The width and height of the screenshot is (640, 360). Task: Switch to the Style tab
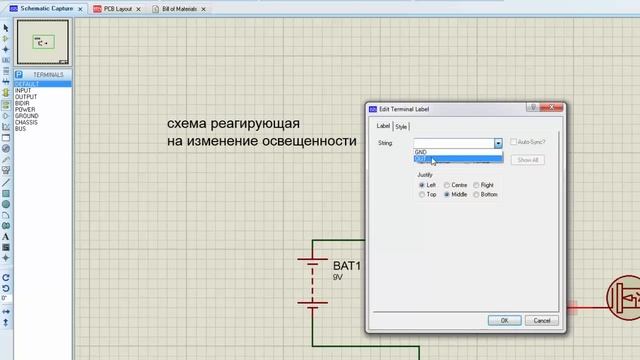click(401, 127)
